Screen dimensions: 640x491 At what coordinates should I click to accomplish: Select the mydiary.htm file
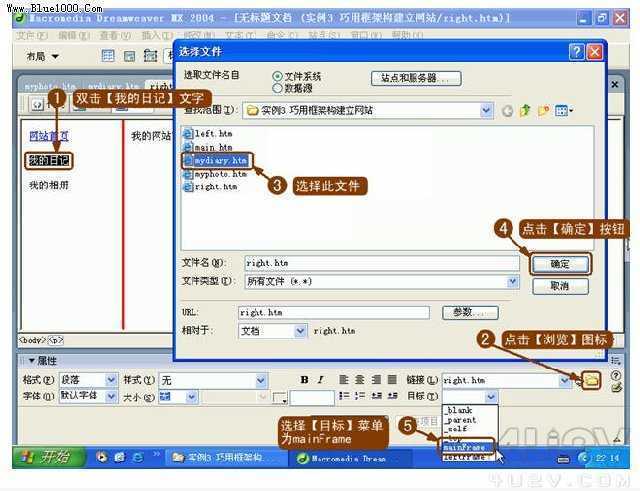216,160
